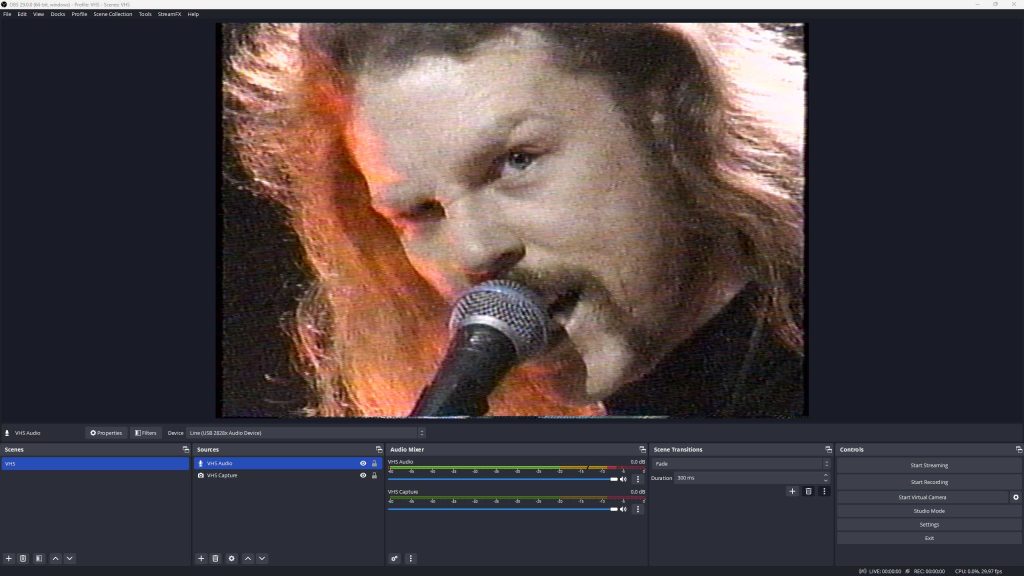Screen dimensions: 1024x576
Task: Hide the VHS Capture source
Action: tap(363, 475)
